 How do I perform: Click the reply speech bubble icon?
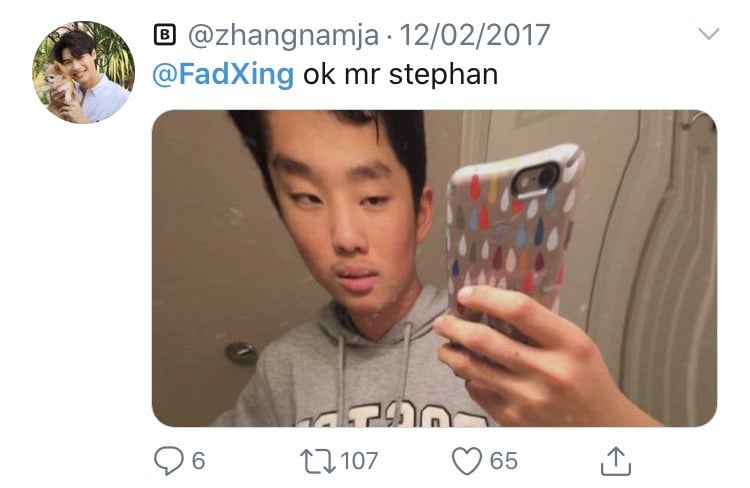pyautogui.click(x=168, y=461)
